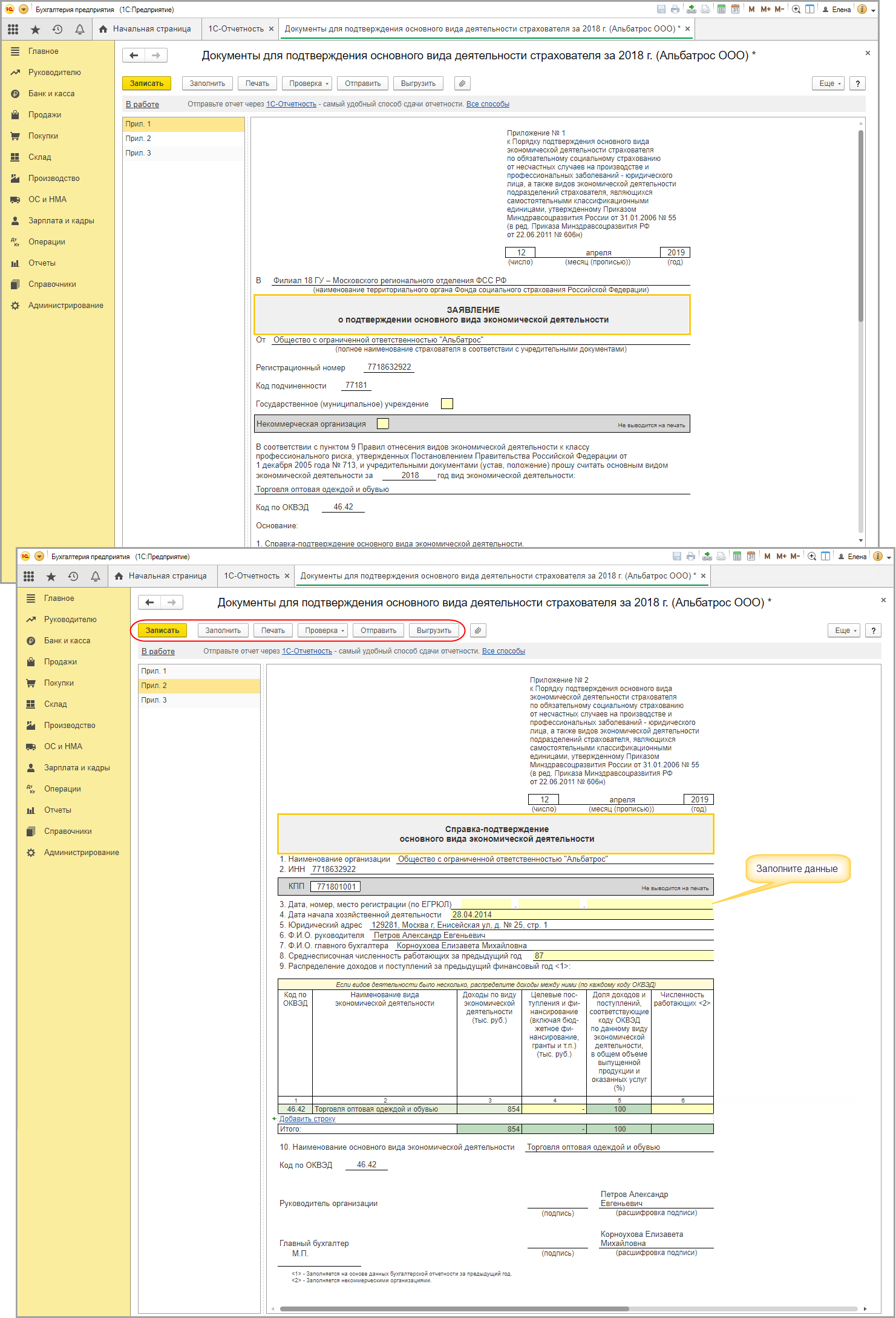Viewport: 896px width, 1318px height.
Task: Open the favorites star in the Приложение № 1 window
Action: [35, 29]
